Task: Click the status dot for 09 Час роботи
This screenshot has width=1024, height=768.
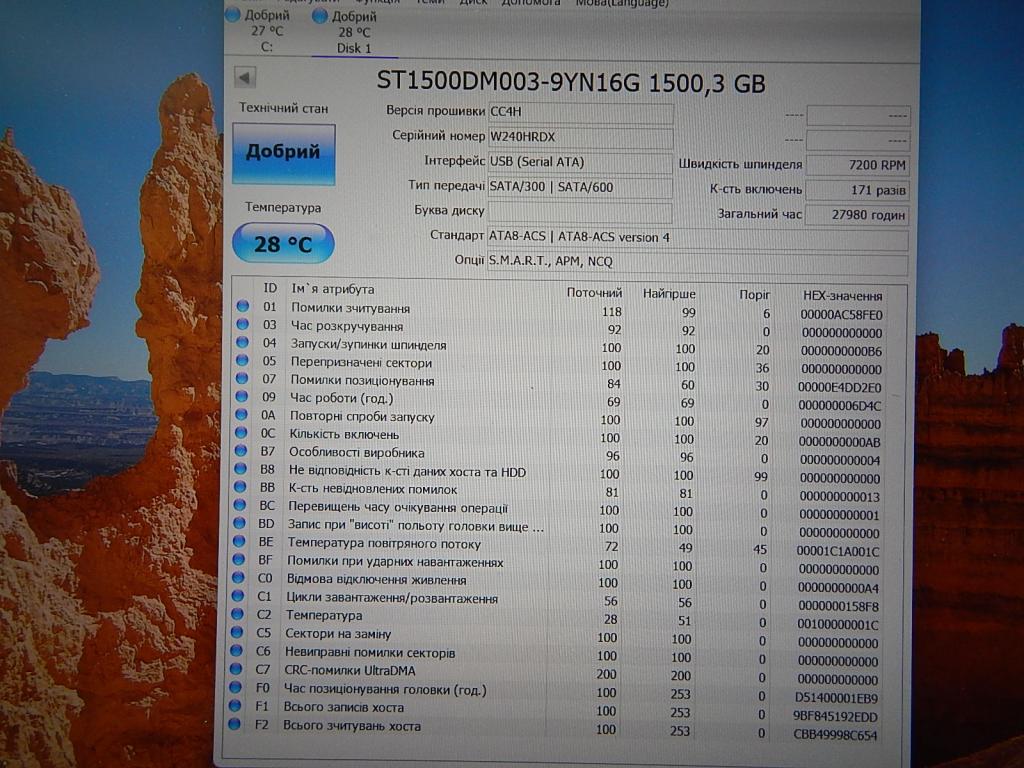Action: pos(242,396)
